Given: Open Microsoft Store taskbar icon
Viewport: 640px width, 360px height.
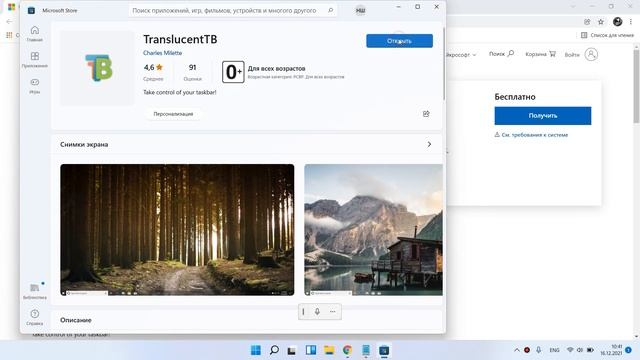Looking at the screenshot, I should pos(384,350).
